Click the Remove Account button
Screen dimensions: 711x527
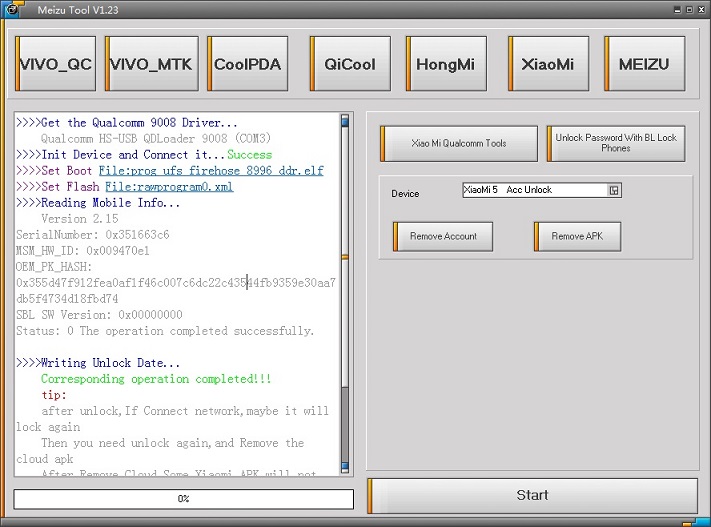tap(443, 236)
